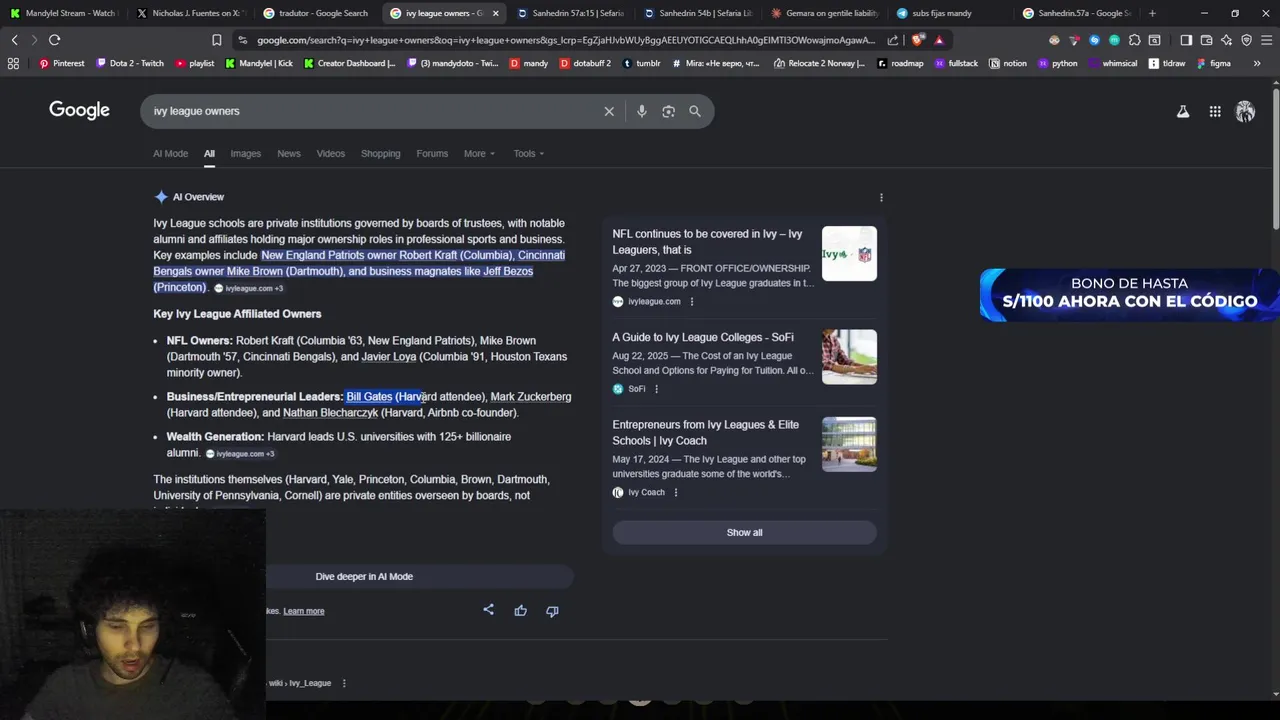The height and width of the screenshot is (720, 1280).
Task: Open the Brave Wallet icon
Action: [1206, 40]
